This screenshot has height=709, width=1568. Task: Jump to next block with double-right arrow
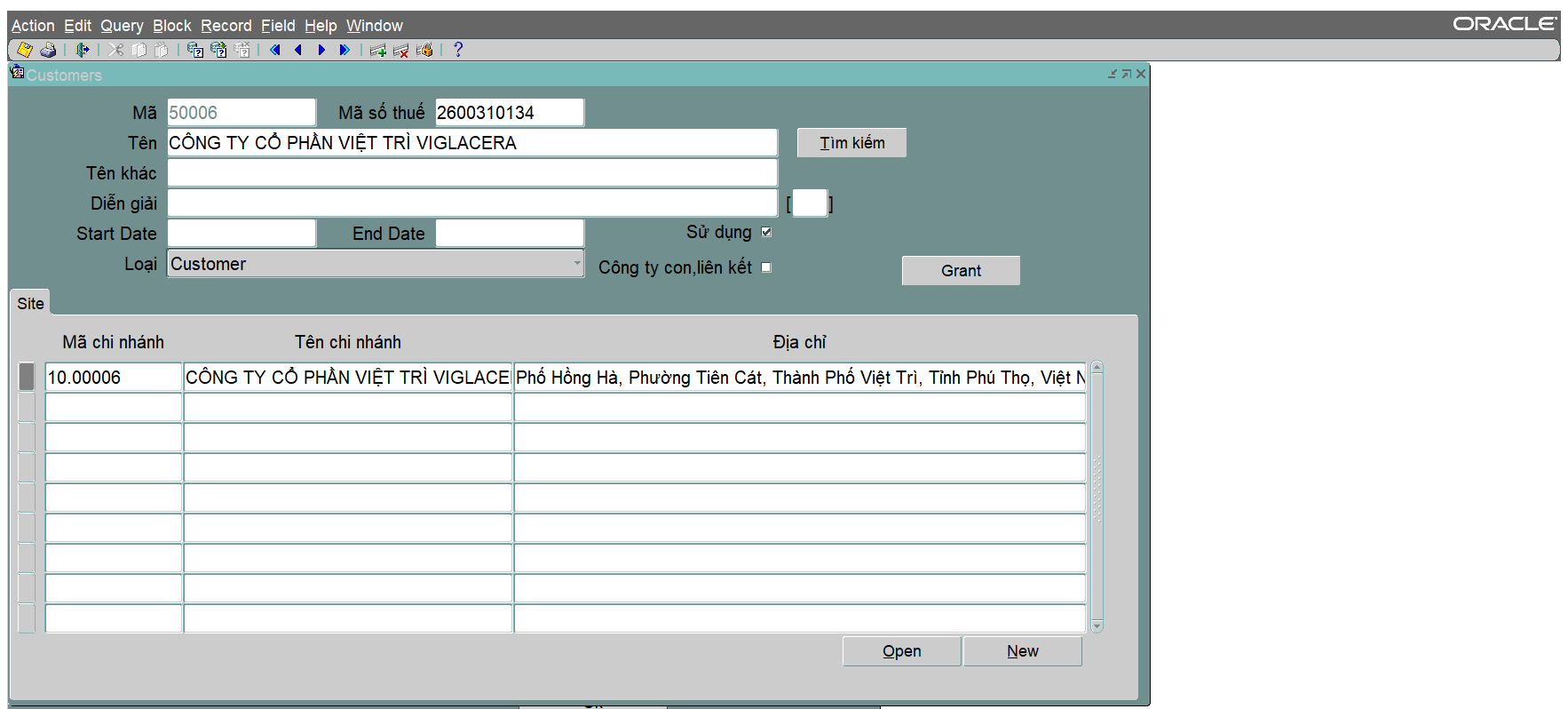point(344,50)
